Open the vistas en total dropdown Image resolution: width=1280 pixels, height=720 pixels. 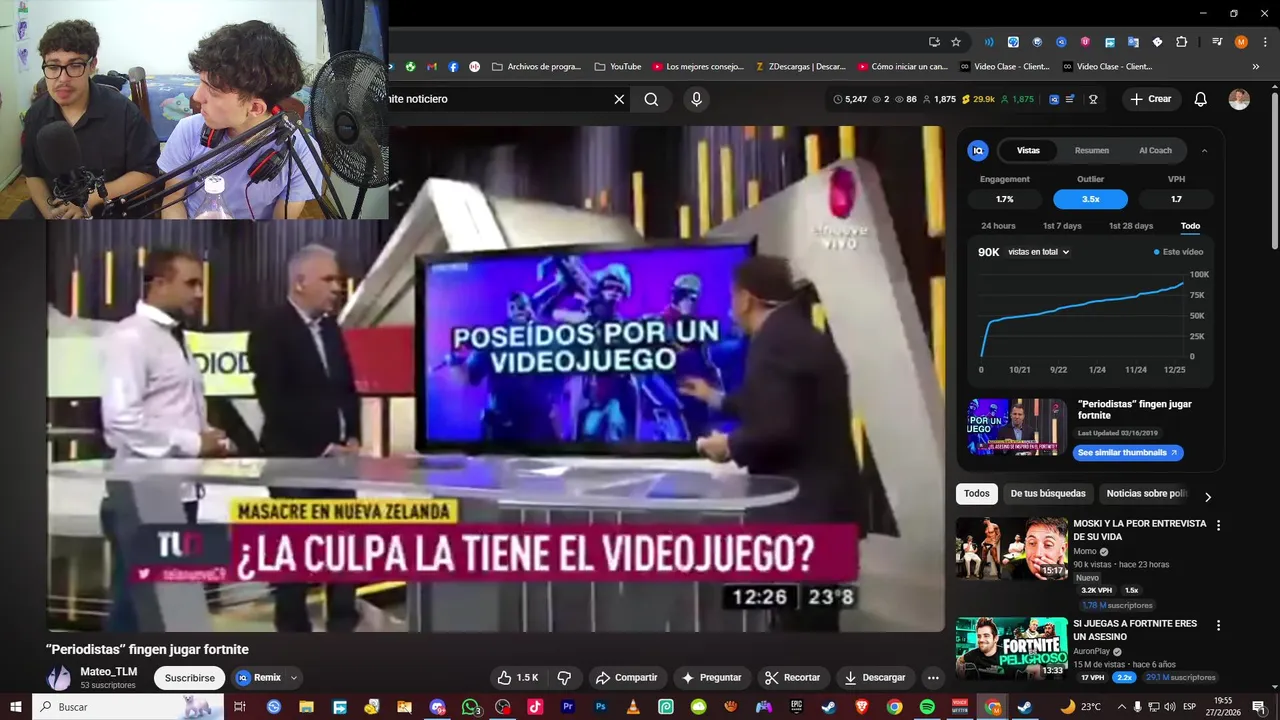(x=1039, y=252)
